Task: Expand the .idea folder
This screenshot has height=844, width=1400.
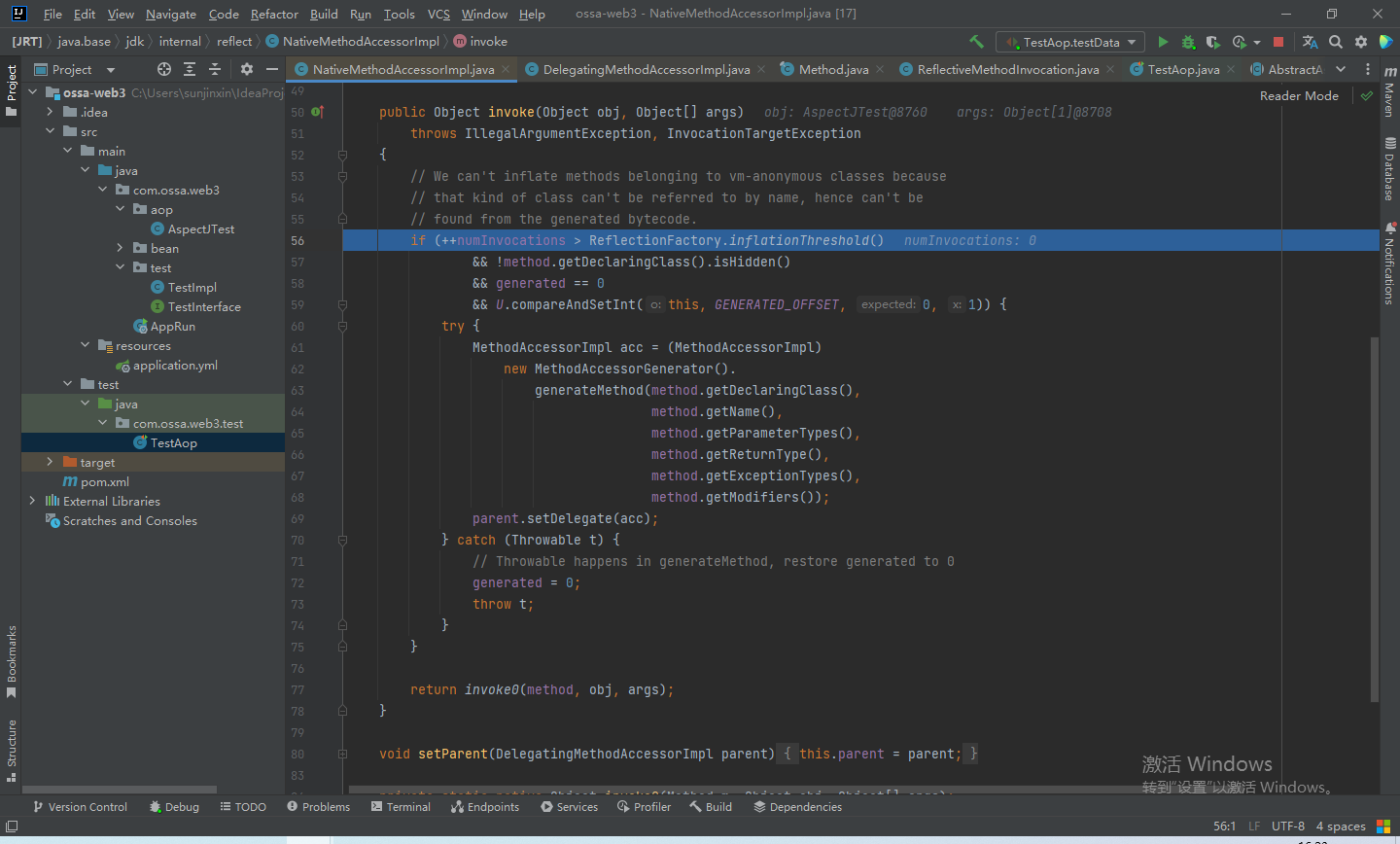Action: [x=50, y=112]
